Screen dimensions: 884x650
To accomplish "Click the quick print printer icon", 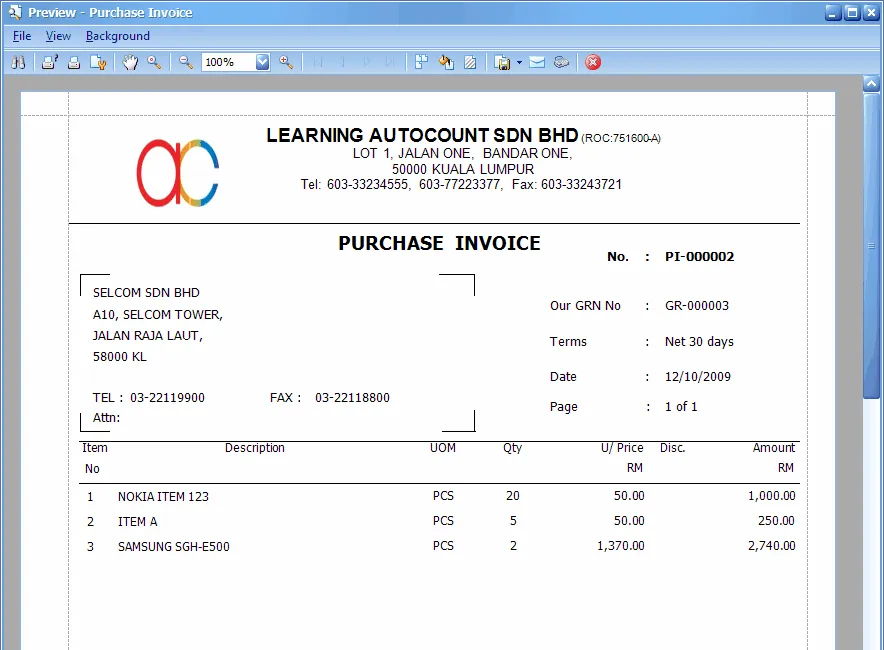I will (x=74, y=62).
